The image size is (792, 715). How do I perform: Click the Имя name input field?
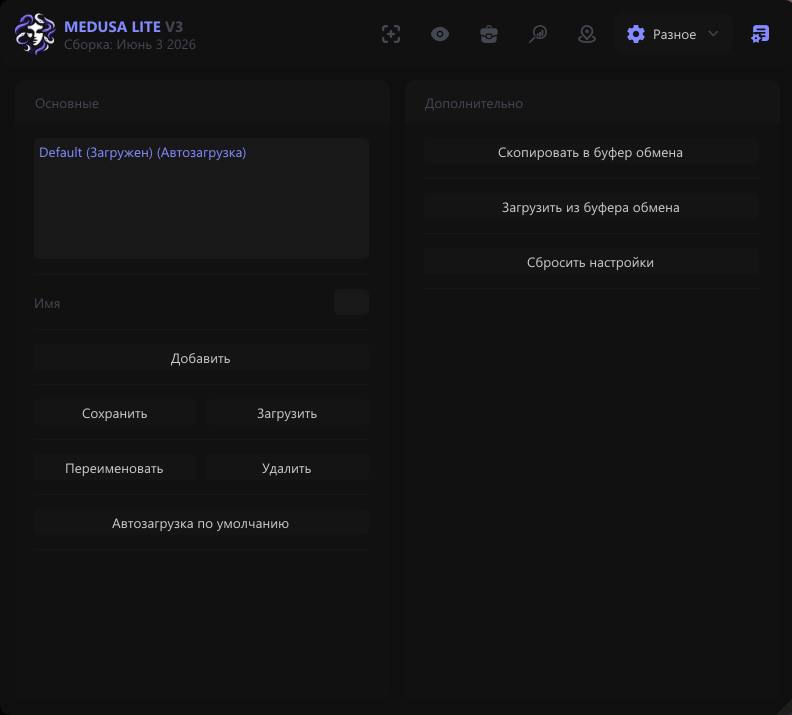352,302
